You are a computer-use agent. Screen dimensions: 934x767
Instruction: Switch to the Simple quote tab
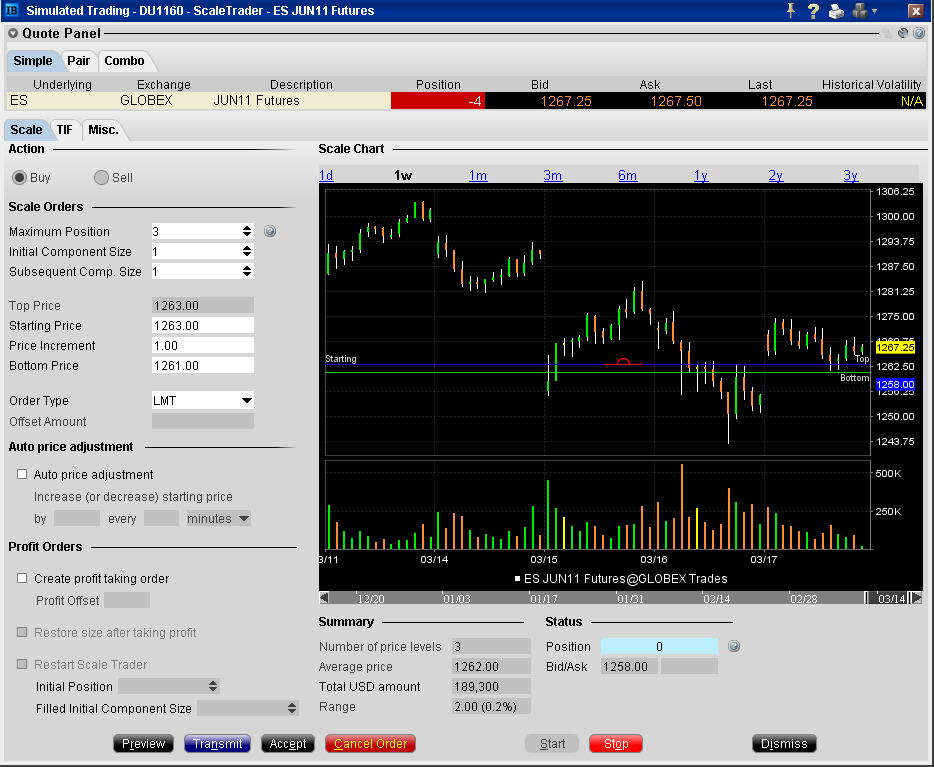(x=33, y=61)
